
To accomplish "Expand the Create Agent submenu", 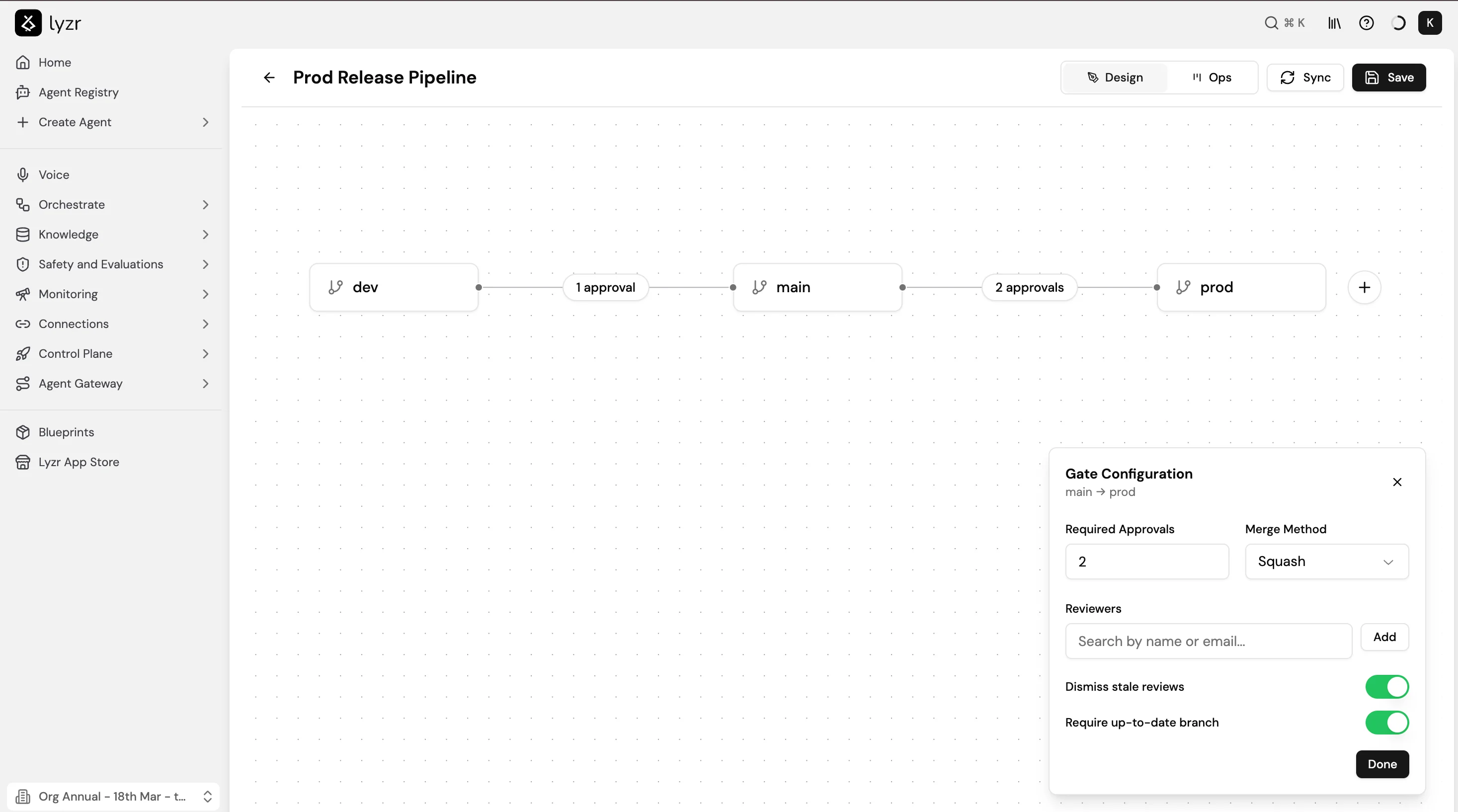I will point(205,122).
